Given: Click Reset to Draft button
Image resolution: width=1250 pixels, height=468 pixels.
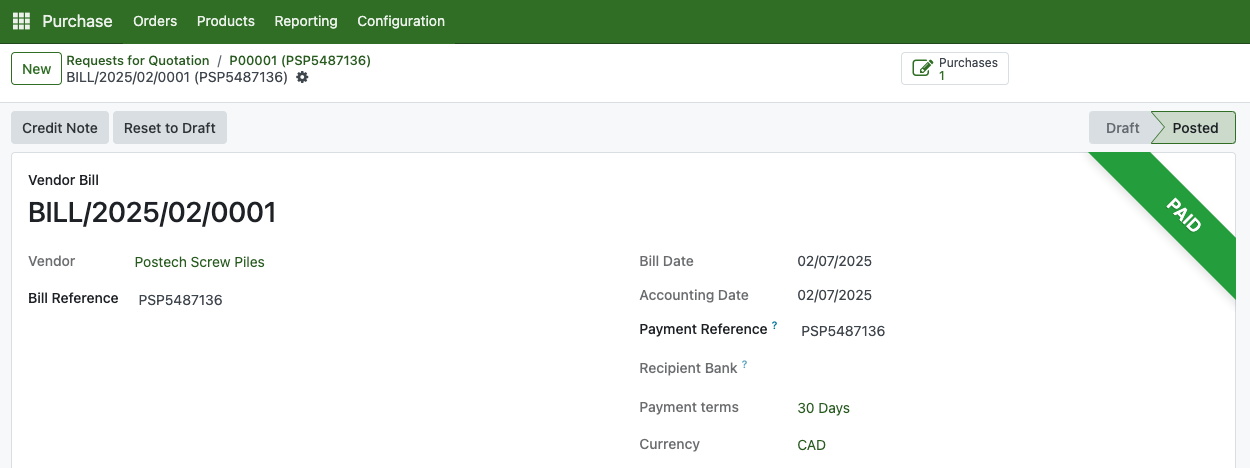Looking at the screenshot, I should 170,128.
